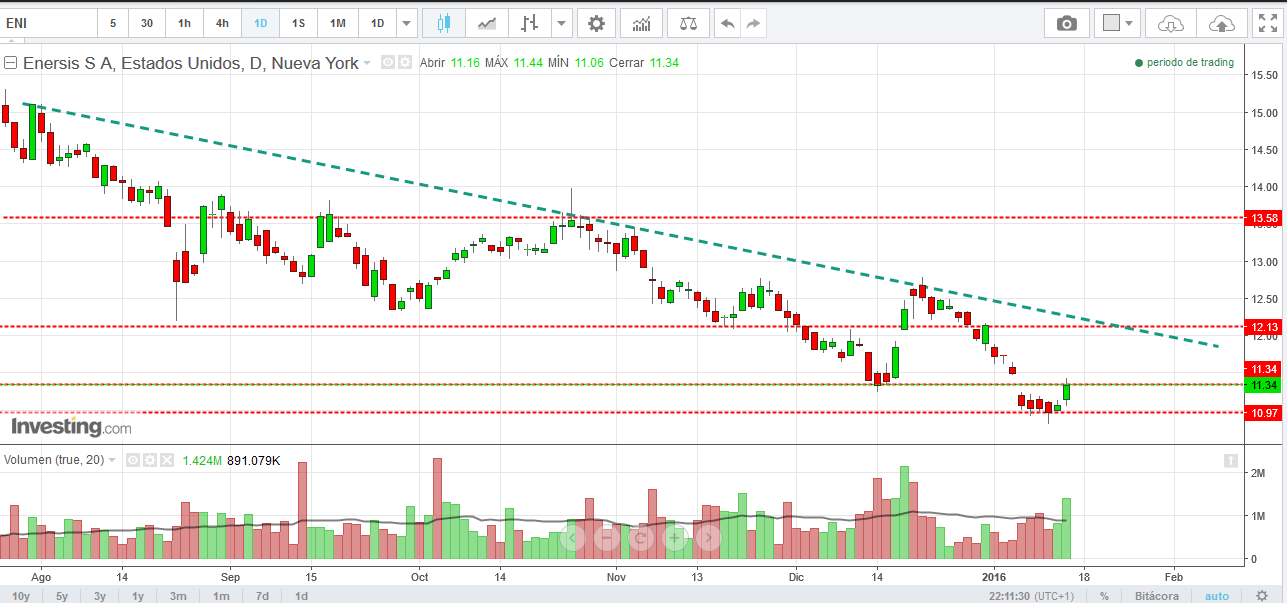Enter fullscreen mode with expand icon
The width and height of the screenshot is (1287, 603).
click(x=1265, y=23)
